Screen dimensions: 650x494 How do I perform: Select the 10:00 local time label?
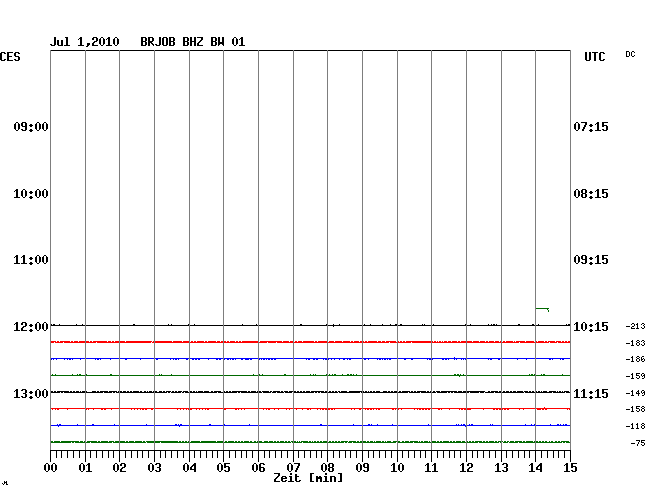click(x=31, y=194)
